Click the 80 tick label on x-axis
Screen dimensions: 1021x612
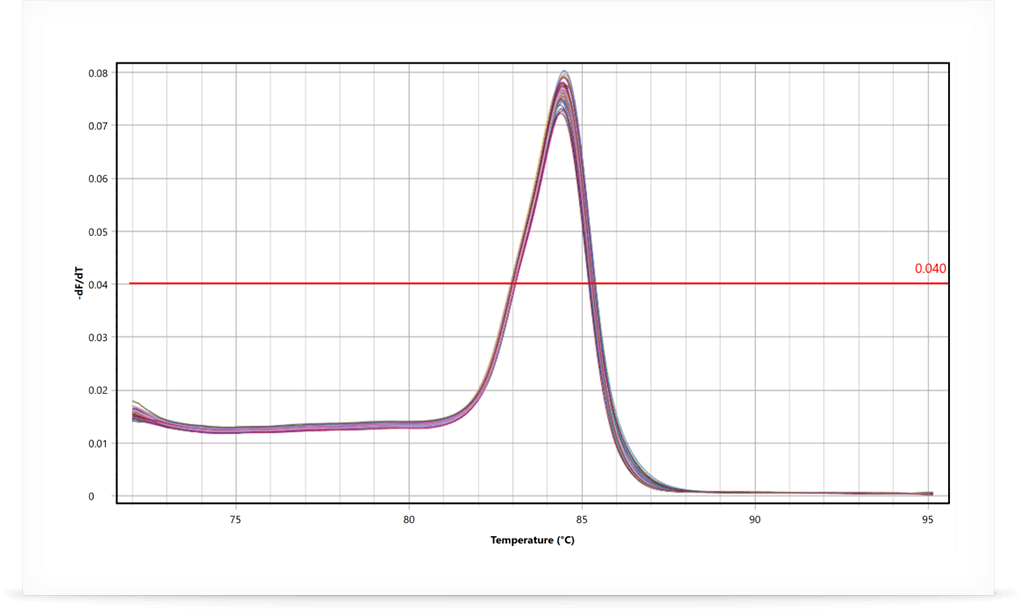pos(408,520)
